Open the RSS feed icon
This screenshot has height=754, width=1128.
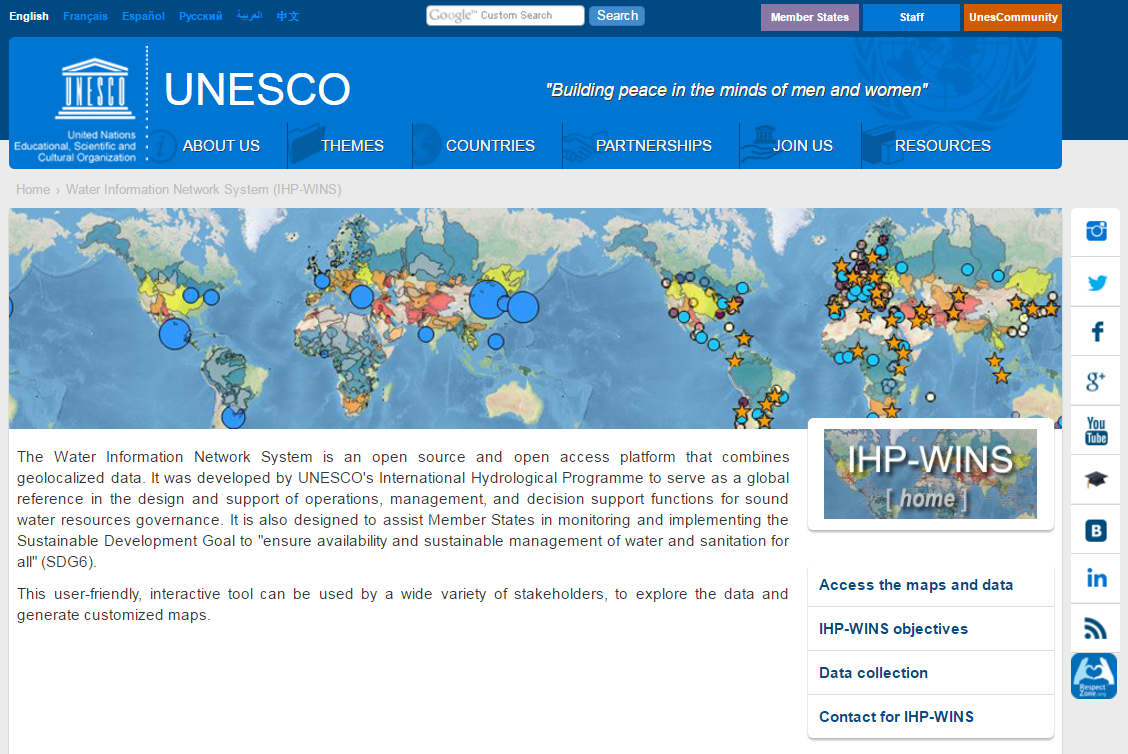[x=1096, y=628]
